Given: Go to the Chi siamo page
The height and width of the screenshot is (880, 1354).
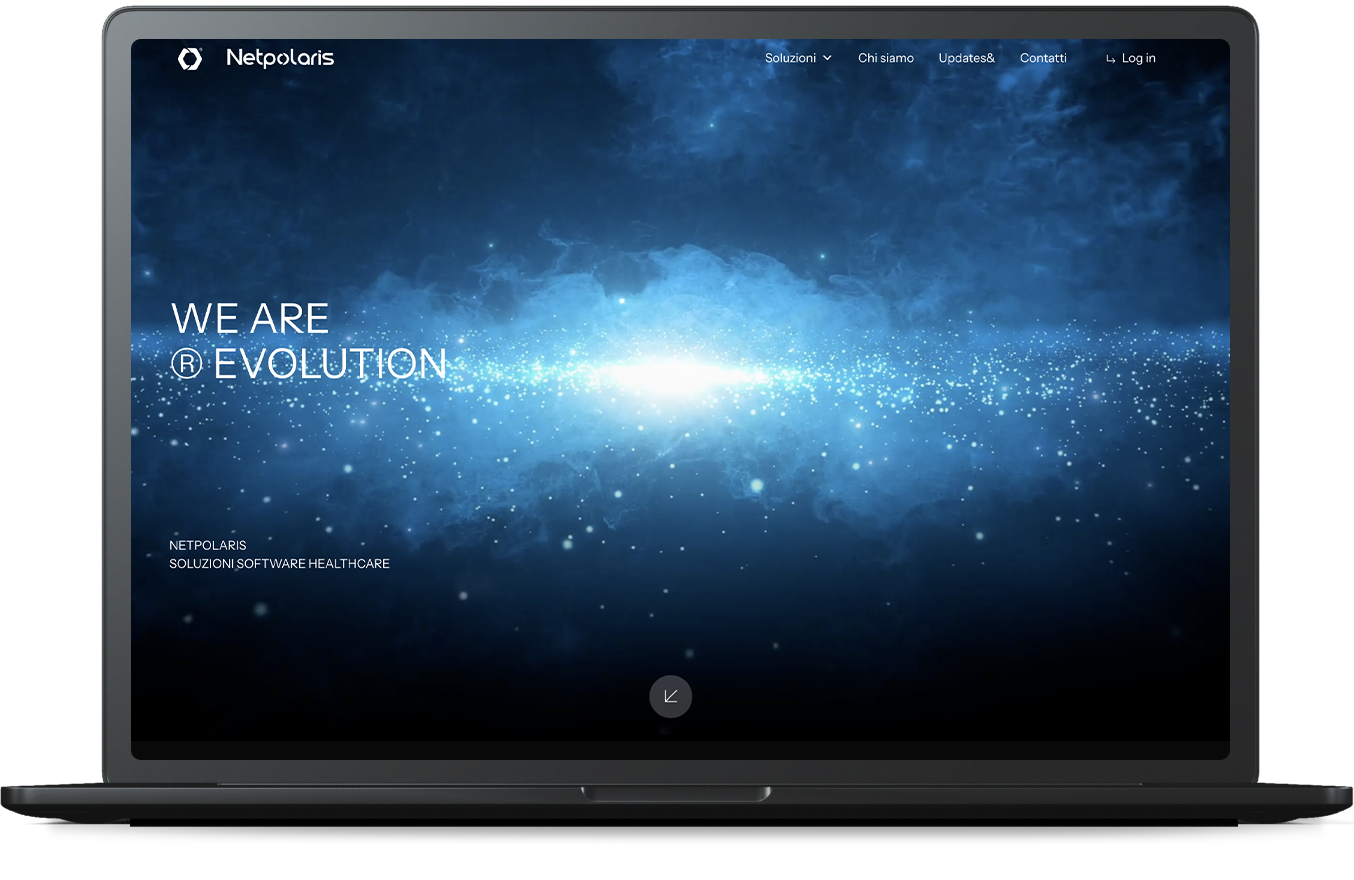Looking at the screenshot, I should point(885,58).
